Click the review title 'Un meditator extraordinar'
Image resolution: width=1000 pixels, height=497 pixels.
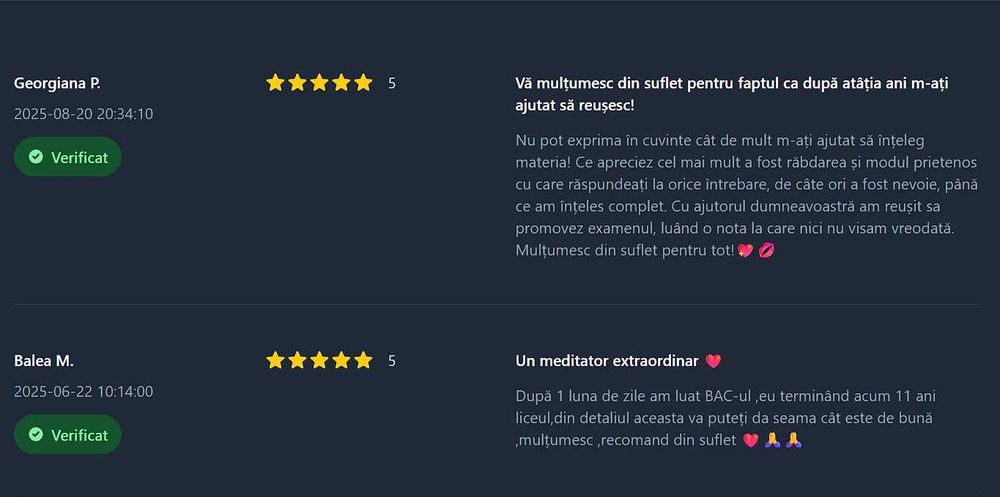[607, 361]
